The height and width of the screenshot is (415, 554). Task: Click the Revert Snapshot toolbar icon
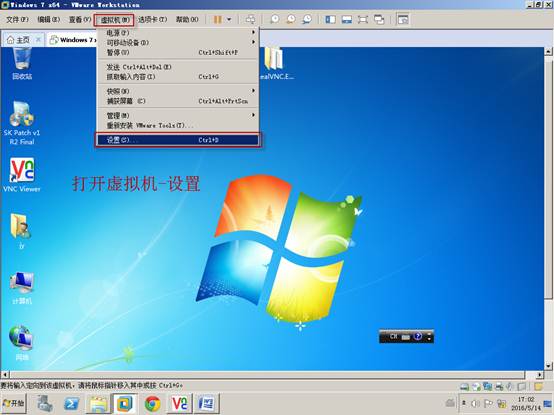pos(291,19)
